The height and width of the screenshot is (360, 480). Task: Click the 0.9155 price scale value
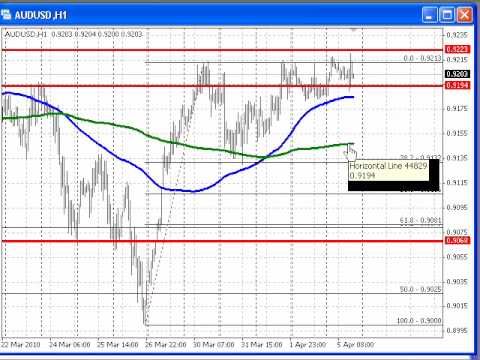pos(457,133)
